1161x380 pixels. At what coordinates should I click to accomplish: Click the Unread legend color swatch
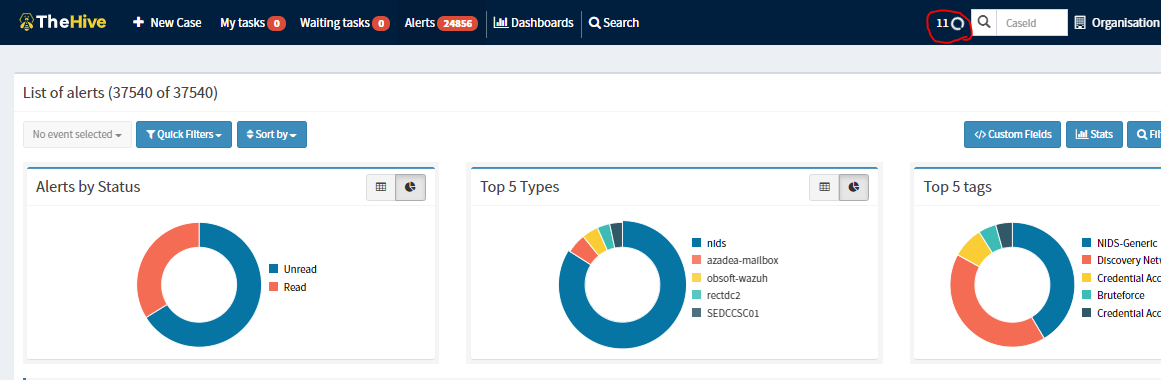click(273, 269)
